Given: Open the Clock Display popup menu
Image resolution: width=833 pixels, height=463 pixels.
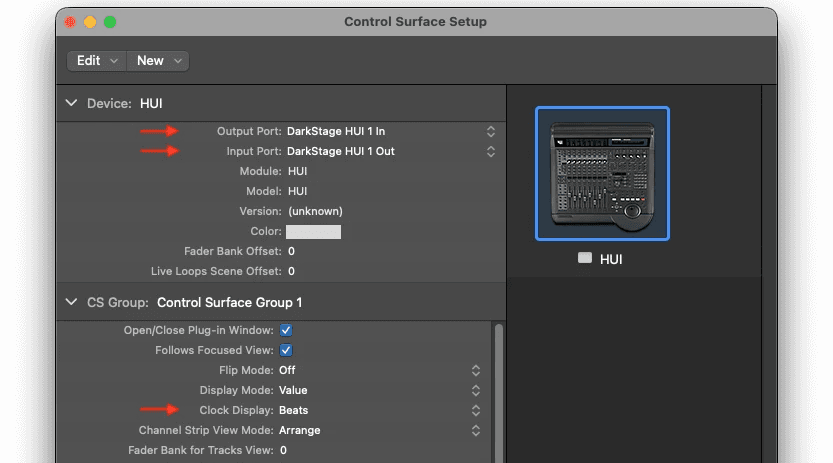Looking at the screenshot, I should coord(476,410).
